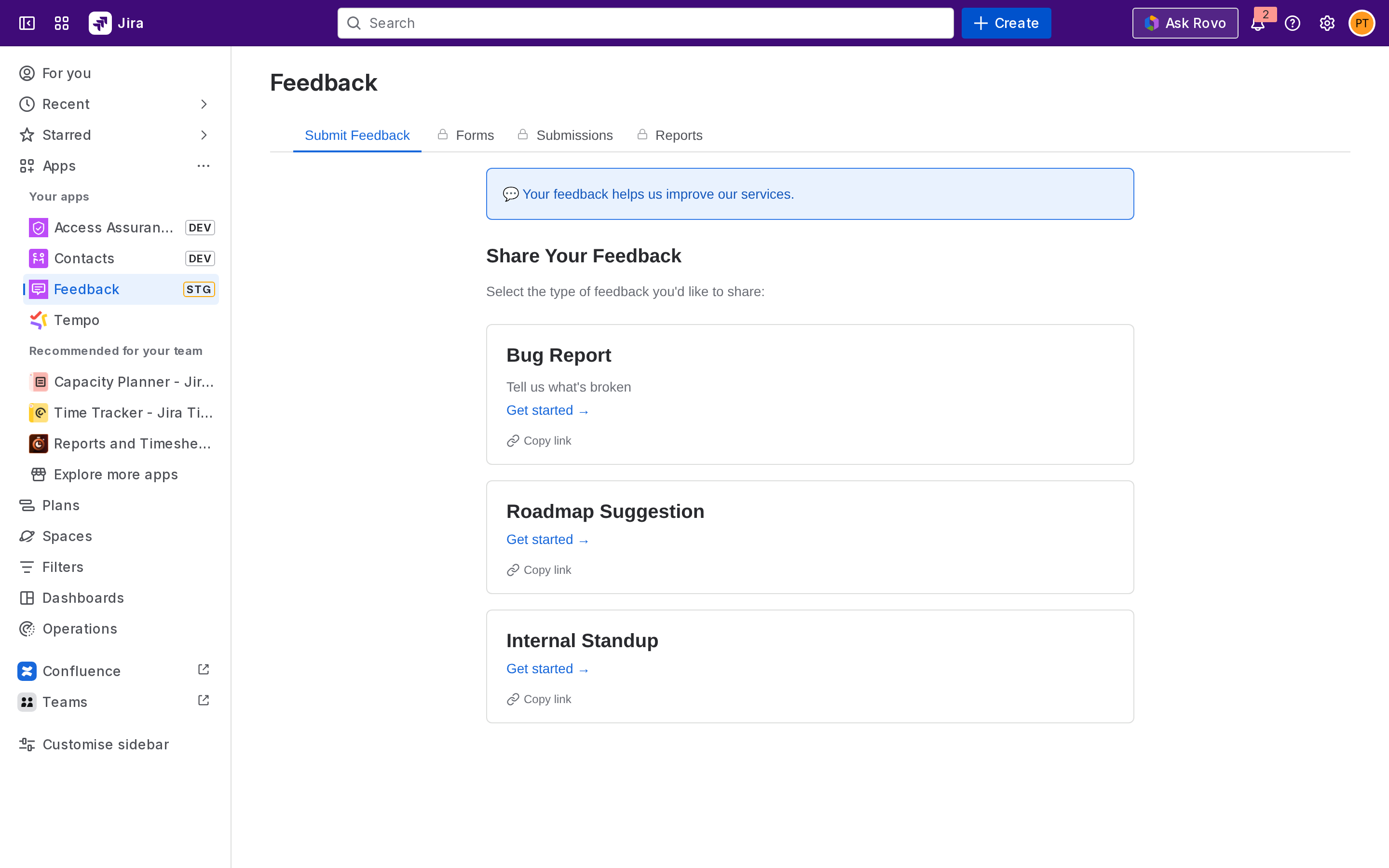
Task: Open the PT profile avatar
Action: 1362,23
